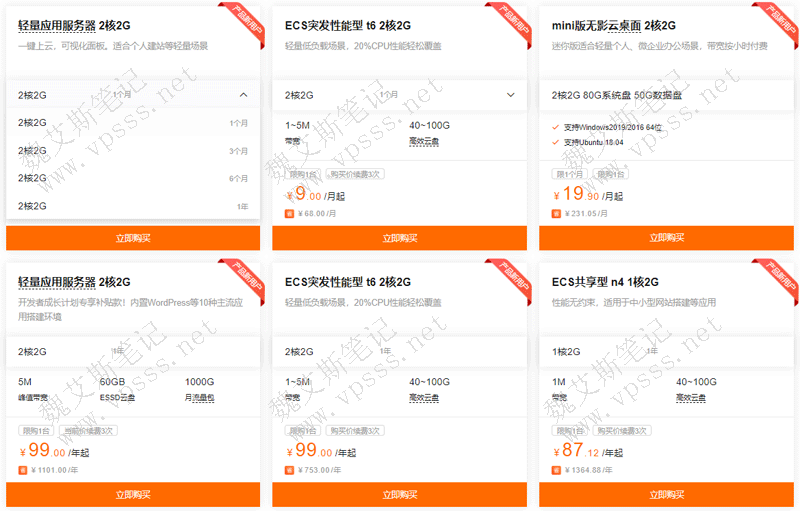
Task: Pick the 2核2G 1年 option in list
Action: (133, 206)
